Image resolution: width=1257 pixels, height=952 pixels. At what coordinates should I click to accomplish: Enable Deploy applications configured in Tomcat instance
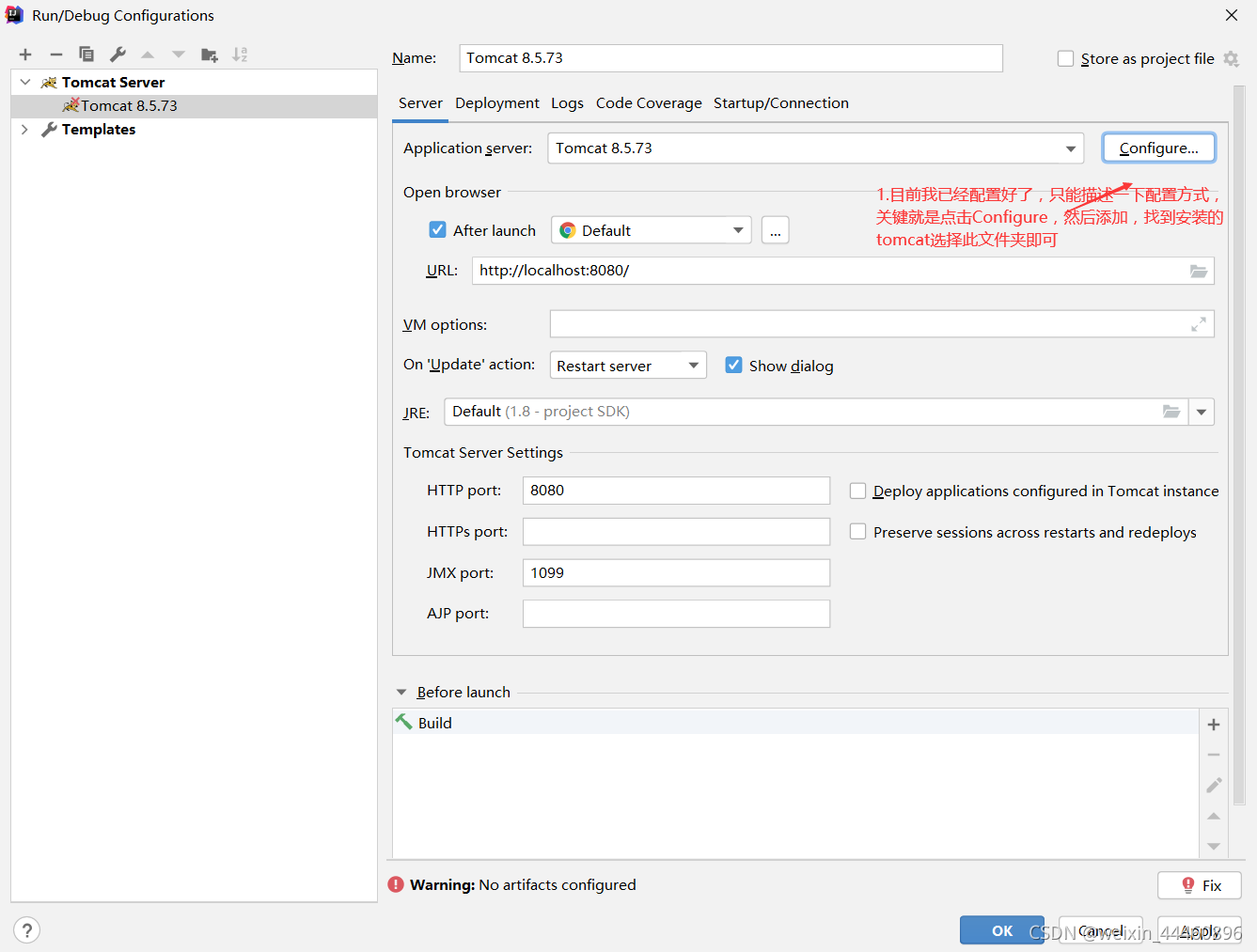(857, 491)
